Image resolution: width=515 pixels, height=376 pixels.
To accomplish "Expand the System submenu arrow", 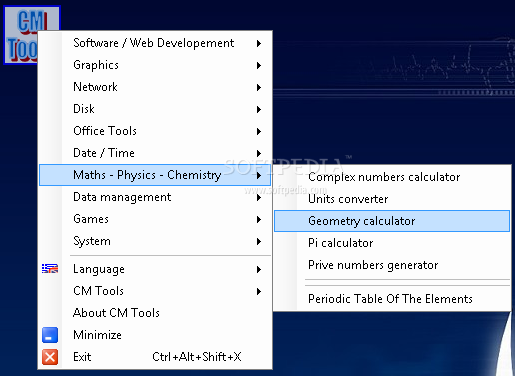I will click(259, 241).
